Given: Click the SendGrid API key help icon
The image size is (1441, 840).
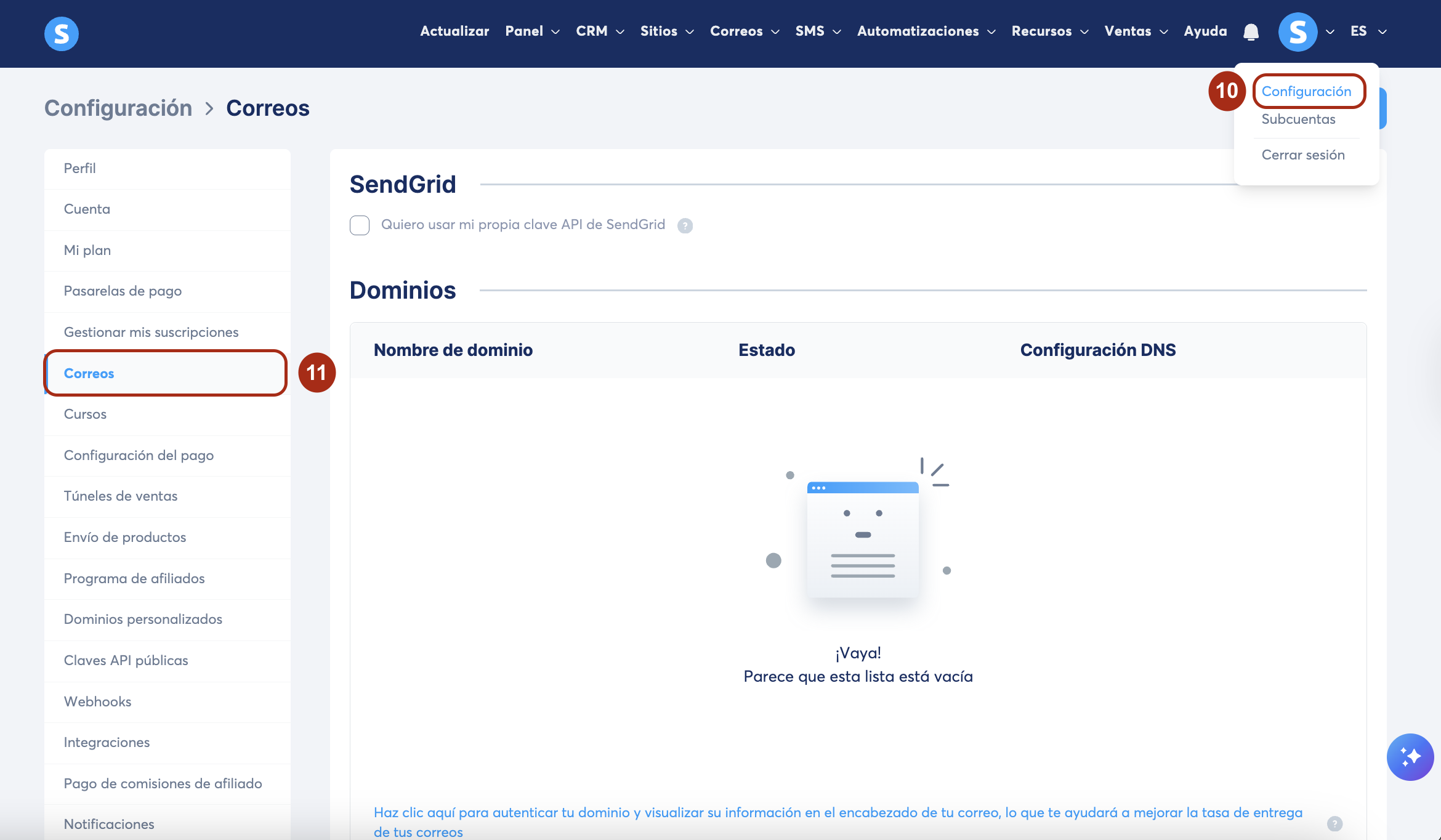Looking at the screenshot, I should tap(685, 226).
